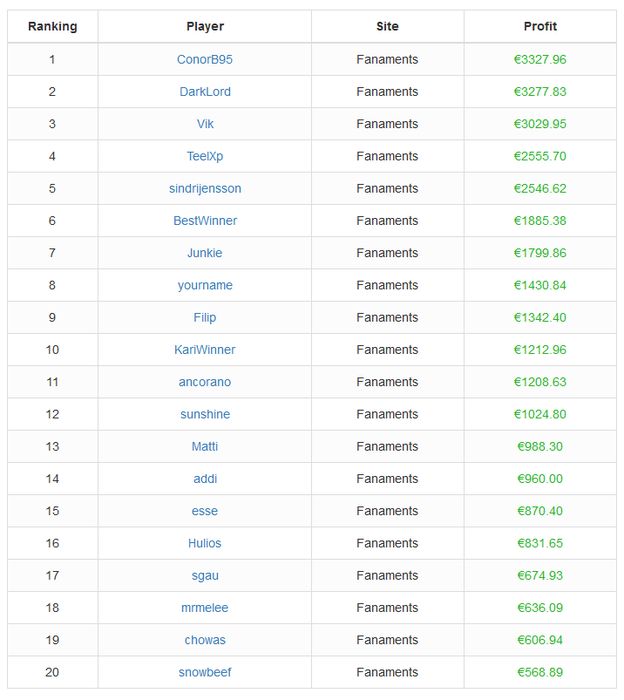The height and width of the screenshot is (700, 624).
Task: Click the Player column header
Action: [x=205, y=26]
